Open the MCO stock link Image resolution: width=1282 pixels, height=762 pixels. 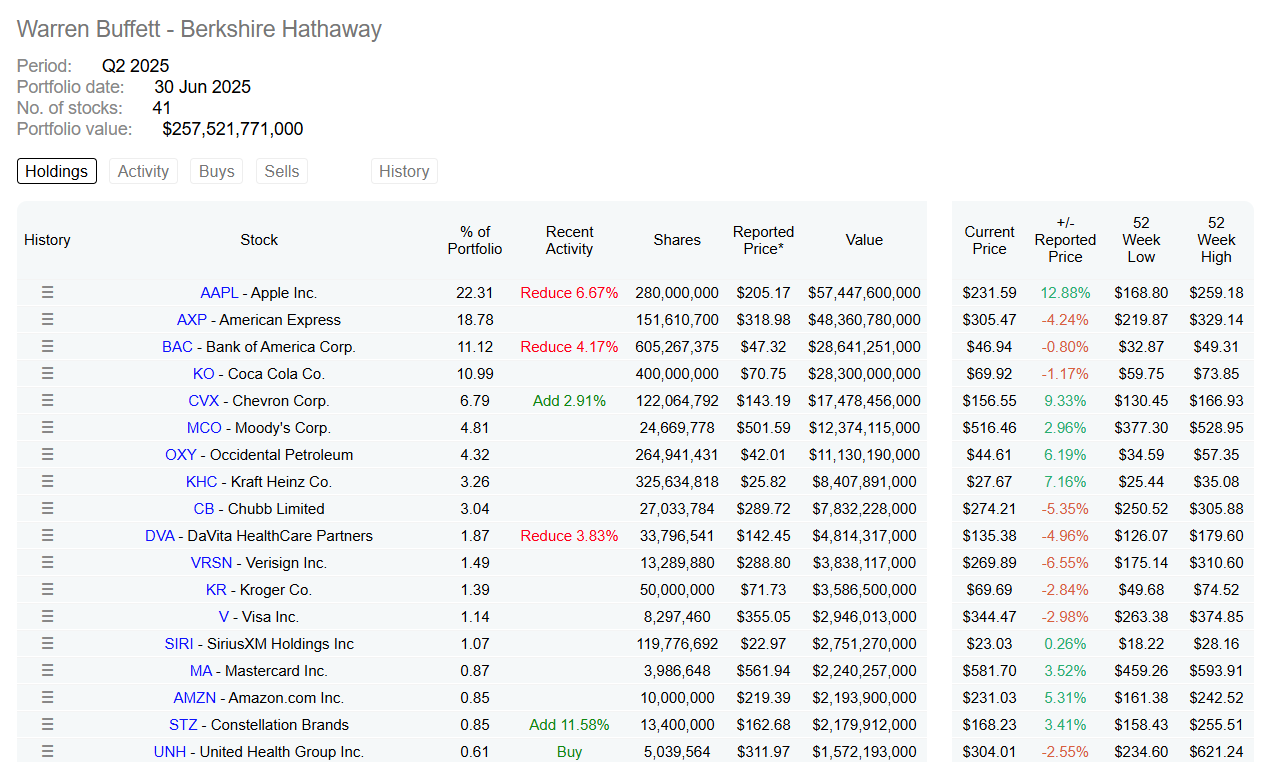204,428
